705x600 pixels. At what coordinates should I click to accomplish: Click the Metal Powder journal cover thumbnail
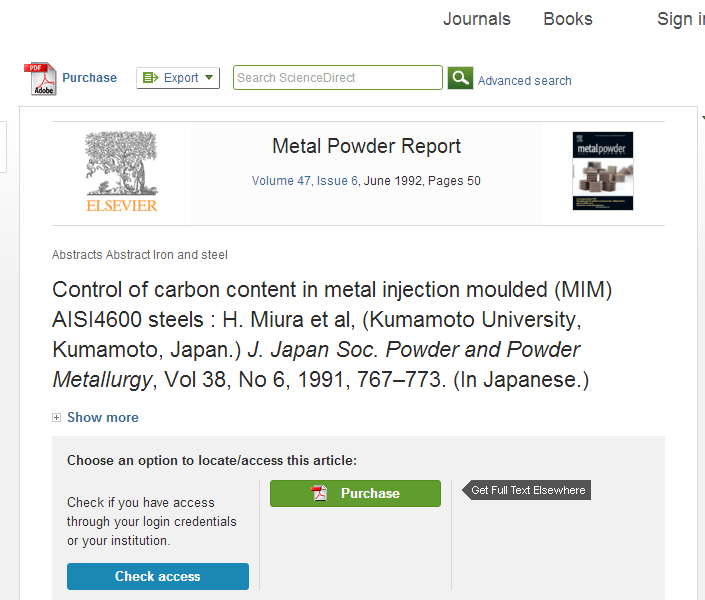pos(602,171)
